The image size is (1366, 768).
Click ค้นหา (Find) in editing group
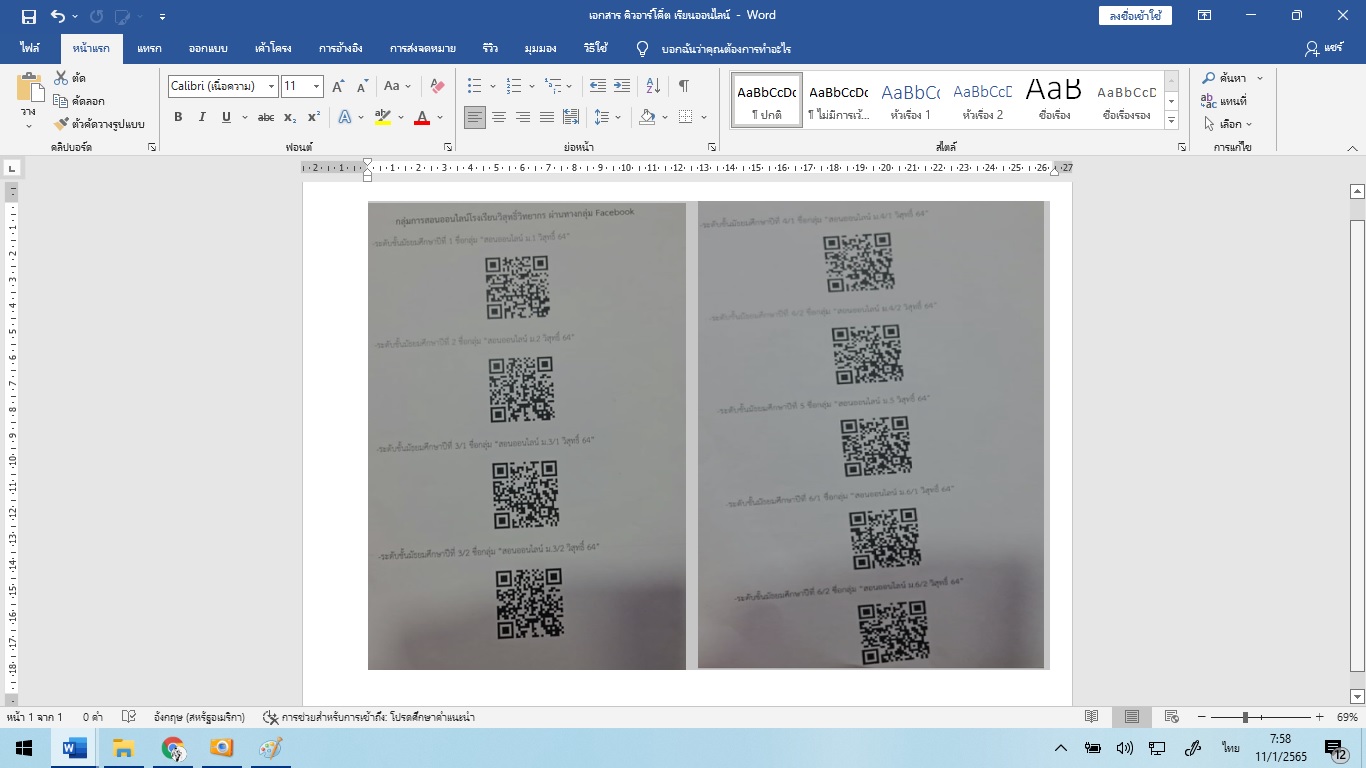pyautogui.click(x=1224, y=78)
